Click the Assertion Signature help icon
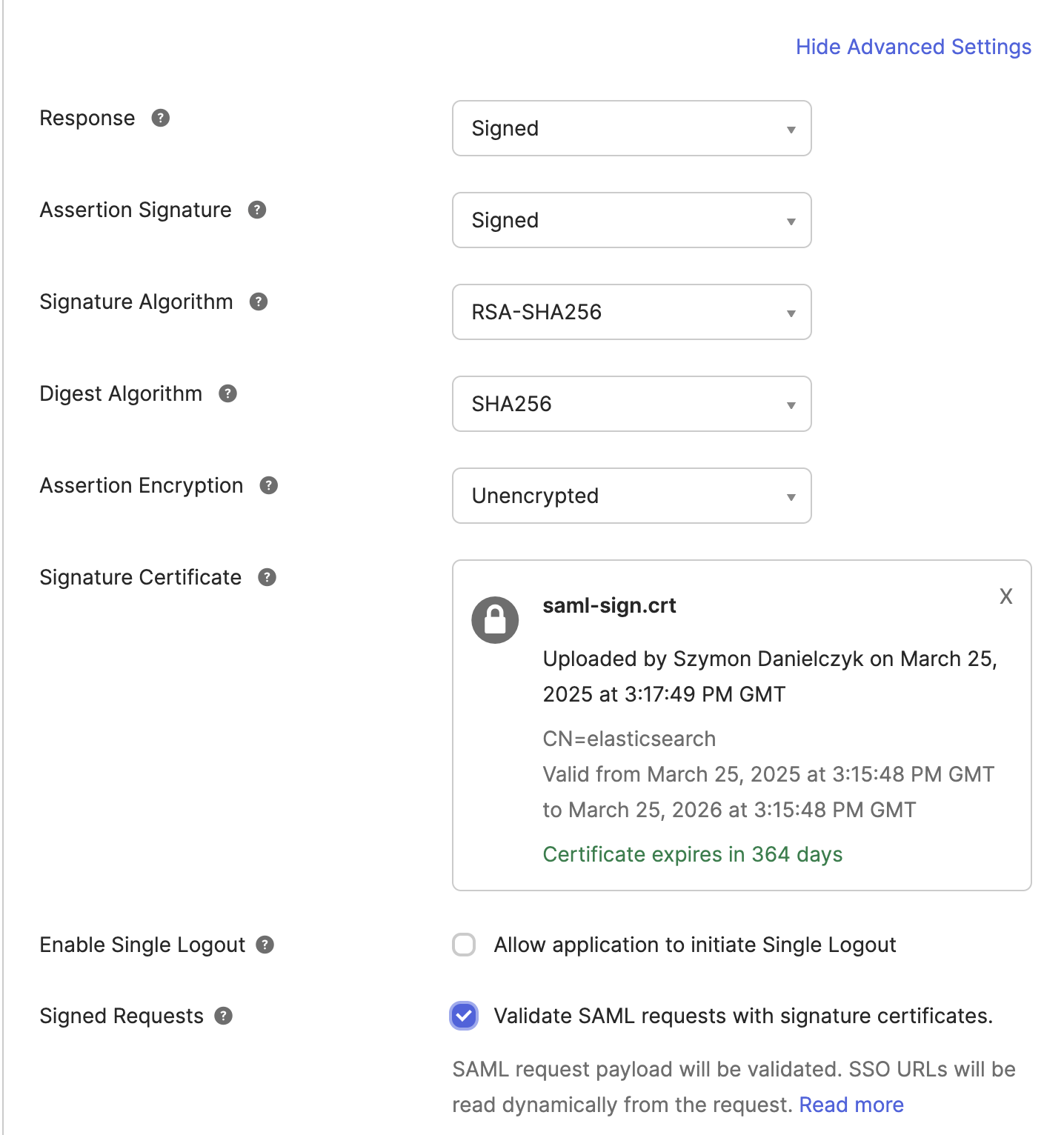This screenshot has height=1135, width=1064. pyautogui.click(x=256, y=210)
